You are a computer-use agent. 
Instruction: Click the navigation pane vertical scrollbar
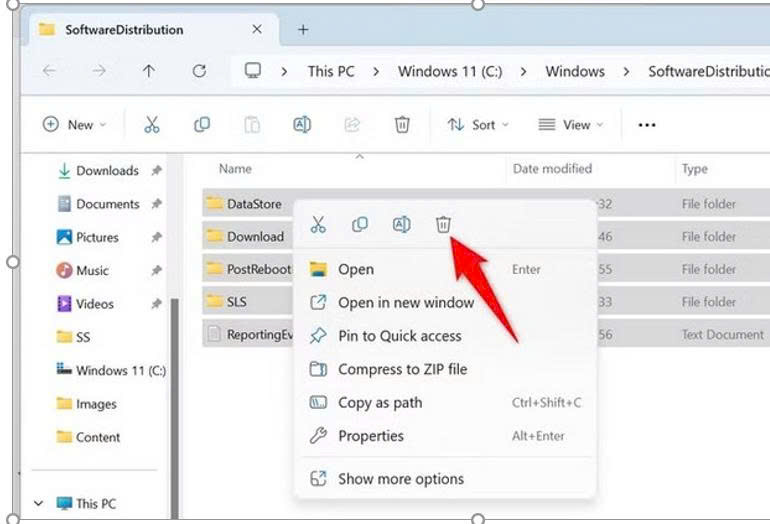tap(174, 408)
